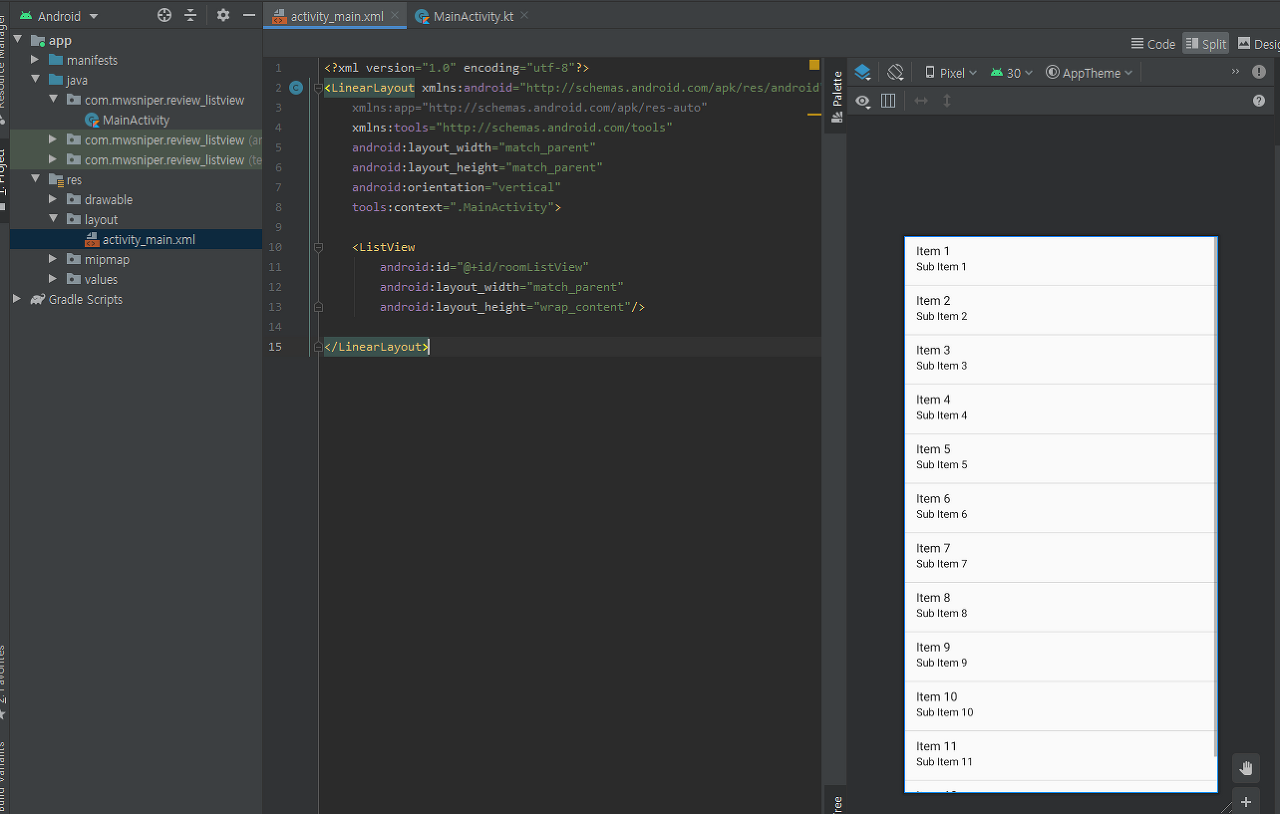Collapse the java folder arrow
The height and width of the screenshot is (814, 1280).
[35, 80]
